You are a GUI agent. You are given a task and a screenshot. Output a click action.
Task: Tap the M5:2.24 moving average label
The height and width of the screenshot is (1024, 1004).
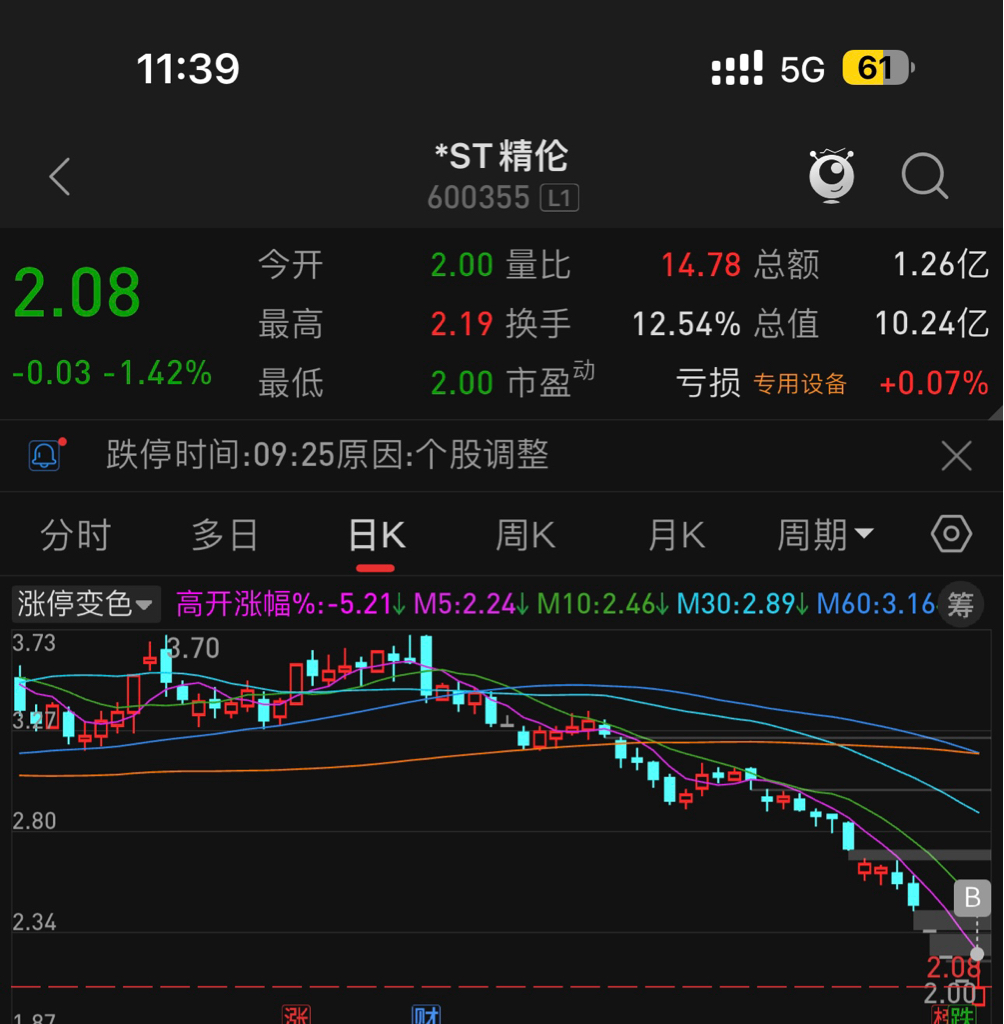(x=471, y=604)
